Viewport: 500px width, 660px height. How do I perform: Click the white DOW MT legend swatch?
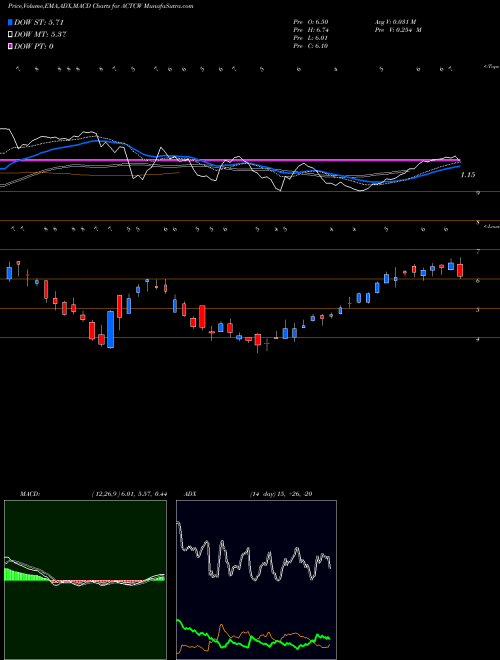10,35
